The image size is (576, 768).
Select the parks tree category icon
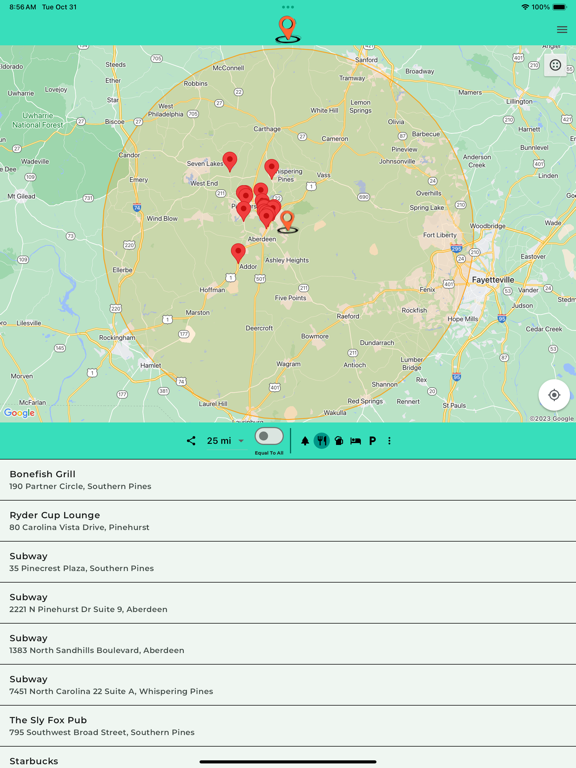click(305, 441)
